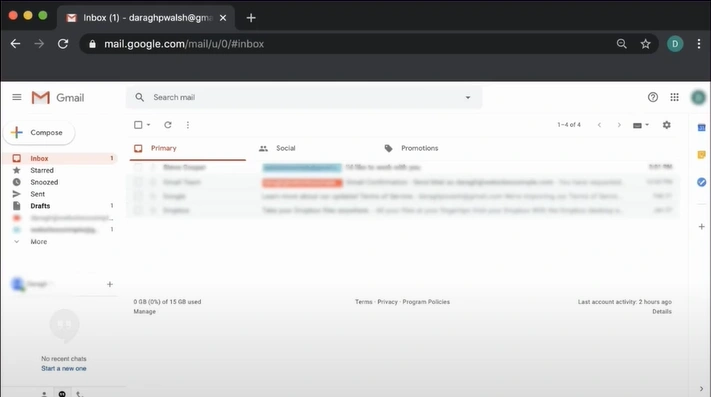Click into the Search mail field
Image resolution: width=711 pixels, height=397 pixels.
(x=304, y=97)
